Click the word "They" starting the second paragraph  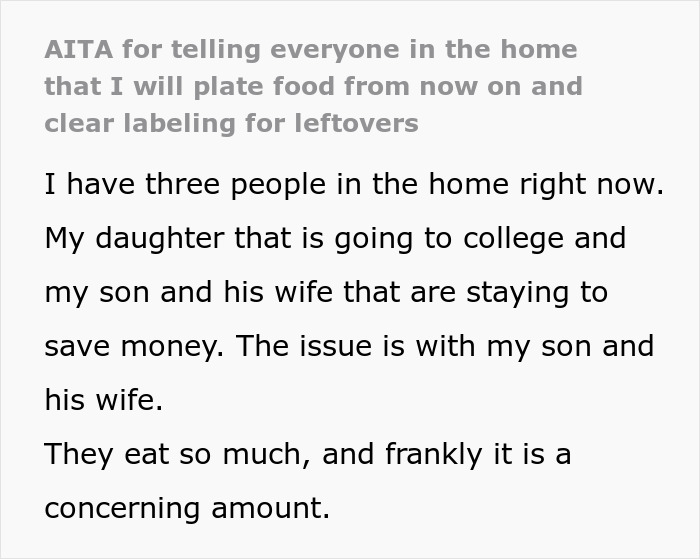pyautogui.click(x=78, y=454)
